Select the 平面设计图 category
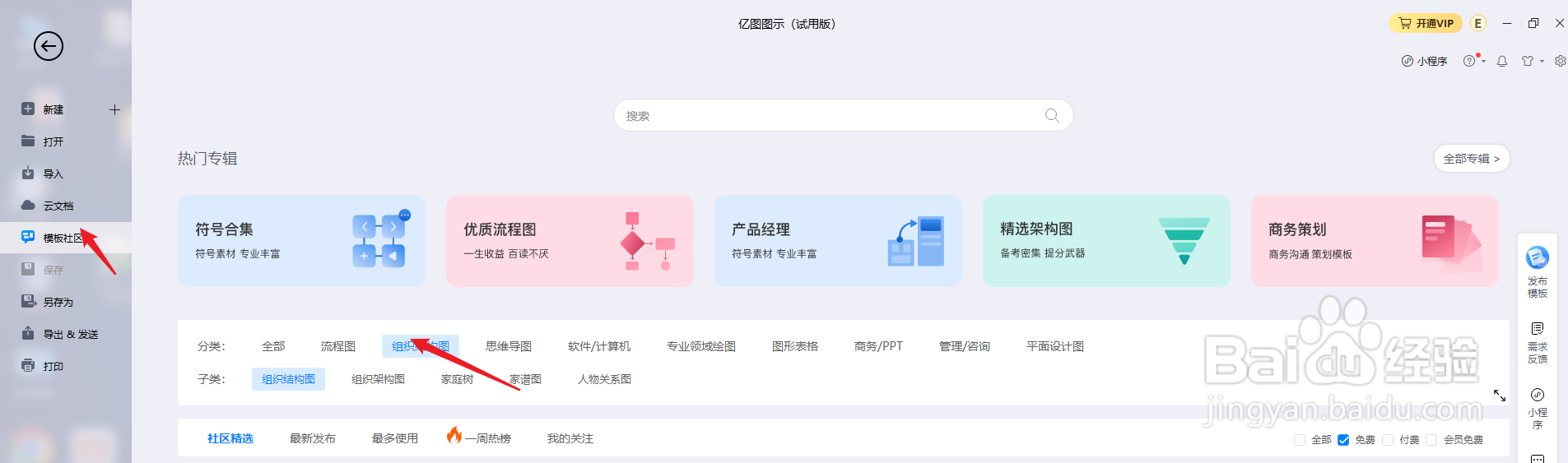 pos(1055,346)
